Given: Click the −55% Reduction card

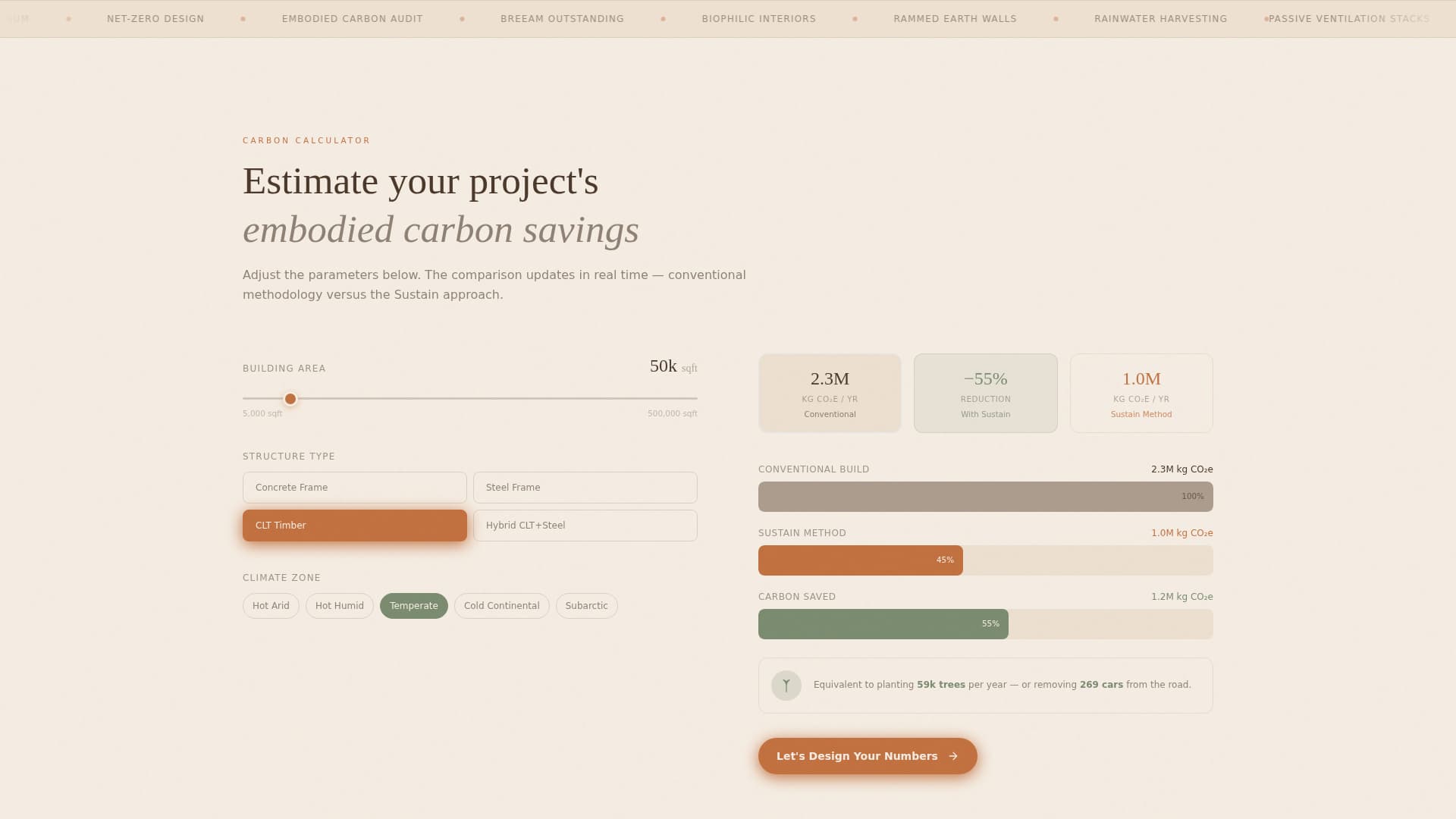Looking at the screenshot, I should tap(985, 392).
